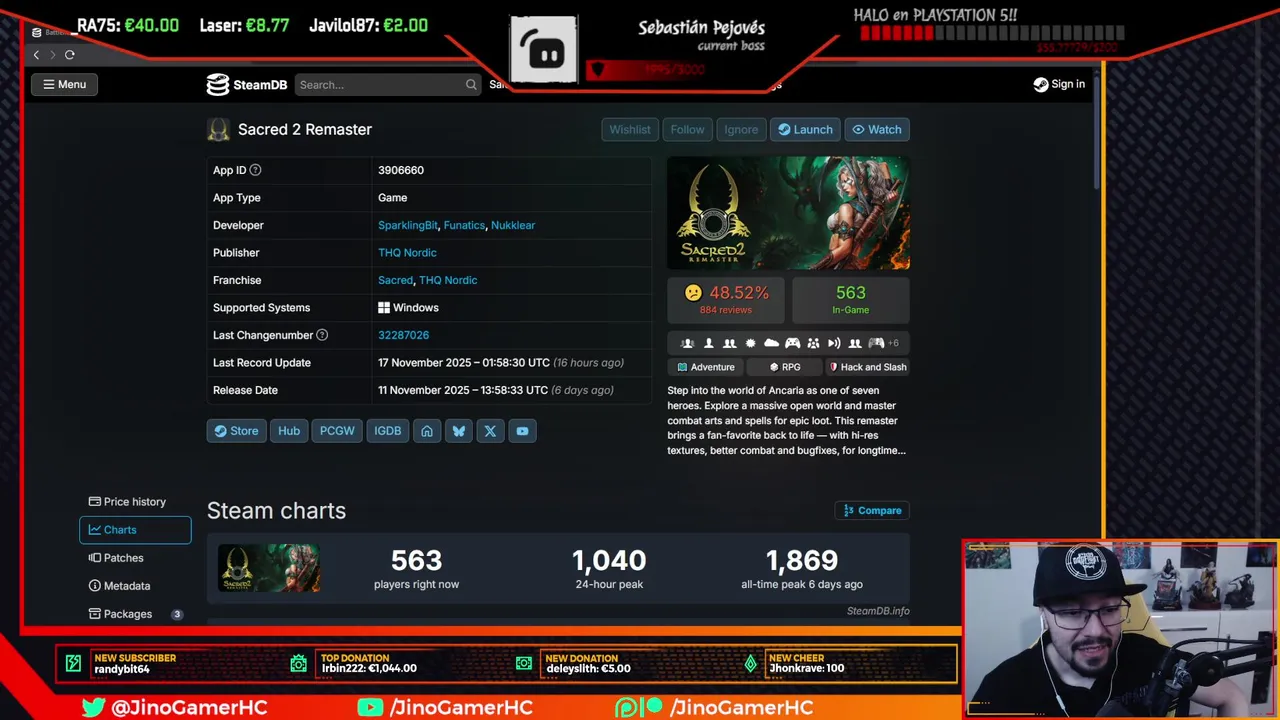1280x720 pixels.
Task: Open the PCGW button
Action: click(x=337, y=431)
